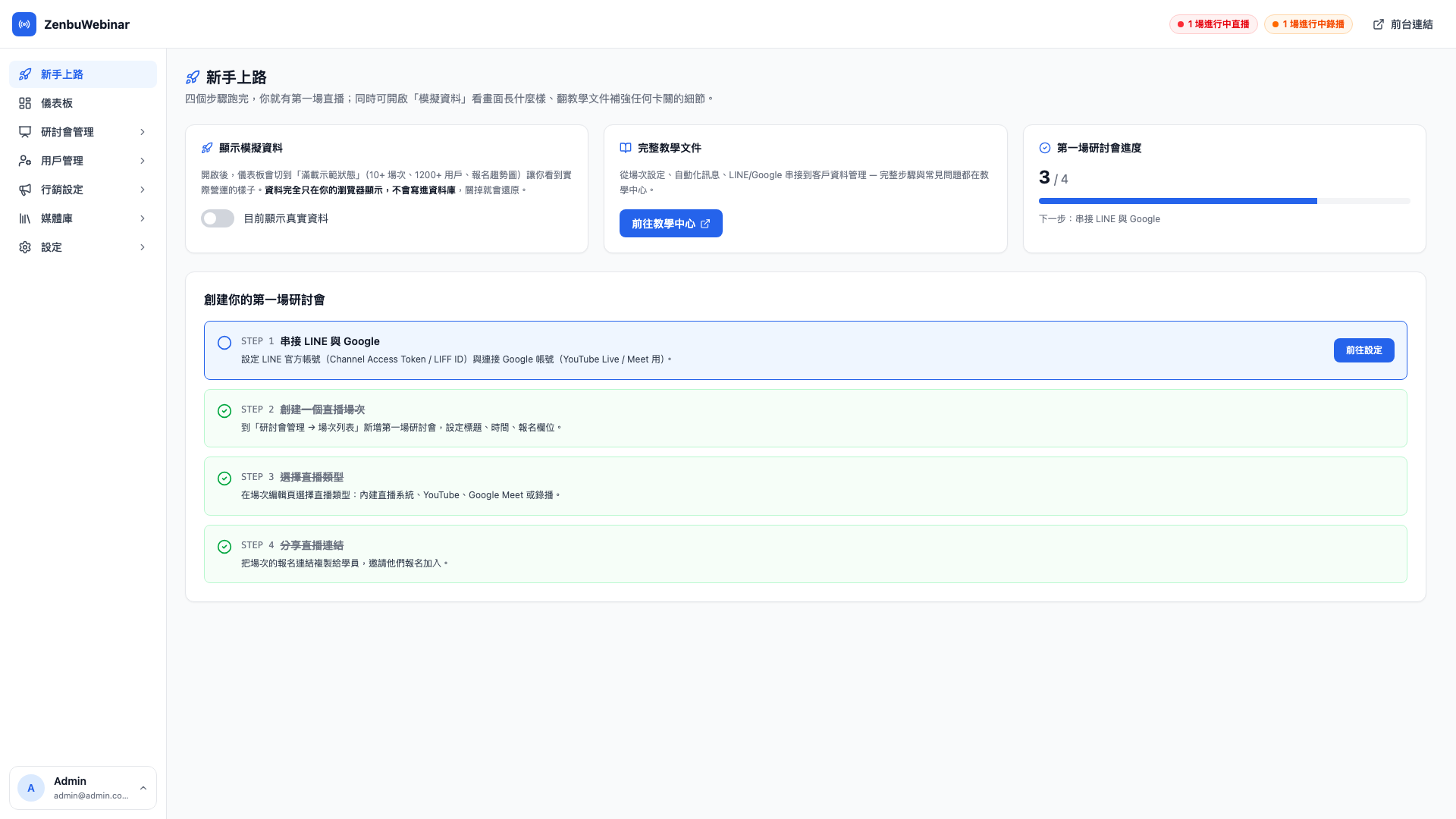Toggle the 目前顯示真實資料 mock data switch
Image resolution: width=1456 pixels, height=819 pixels.
(218, 218)
